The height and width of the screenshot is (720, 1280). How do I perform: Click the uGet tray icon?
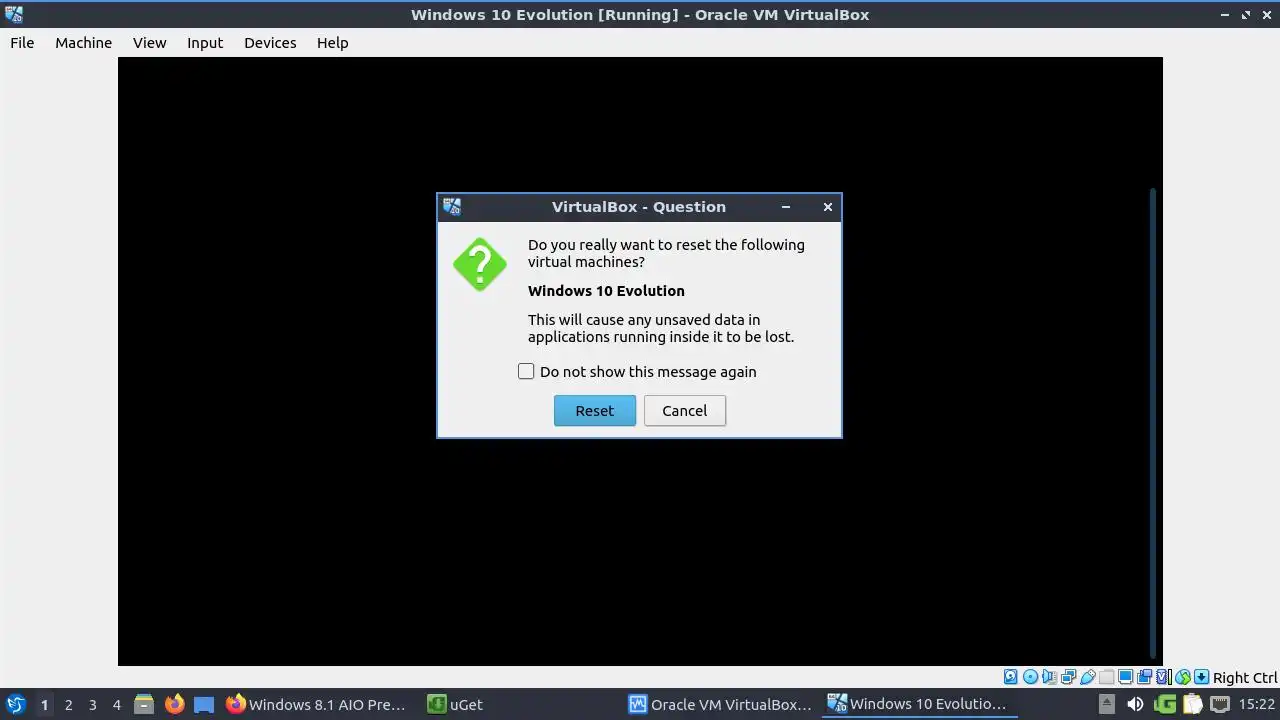tap(1165, 704)
